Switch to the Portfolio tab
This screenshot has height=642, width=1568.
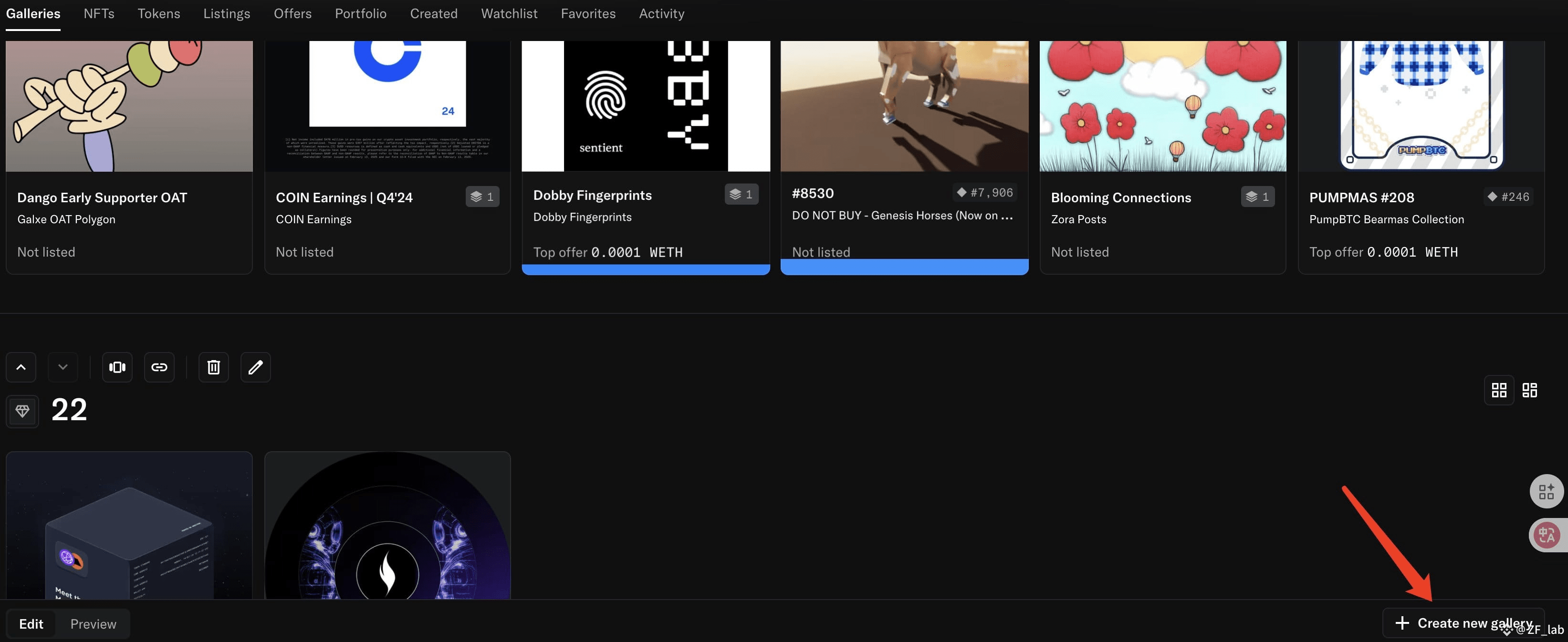(x=360, y=13)
